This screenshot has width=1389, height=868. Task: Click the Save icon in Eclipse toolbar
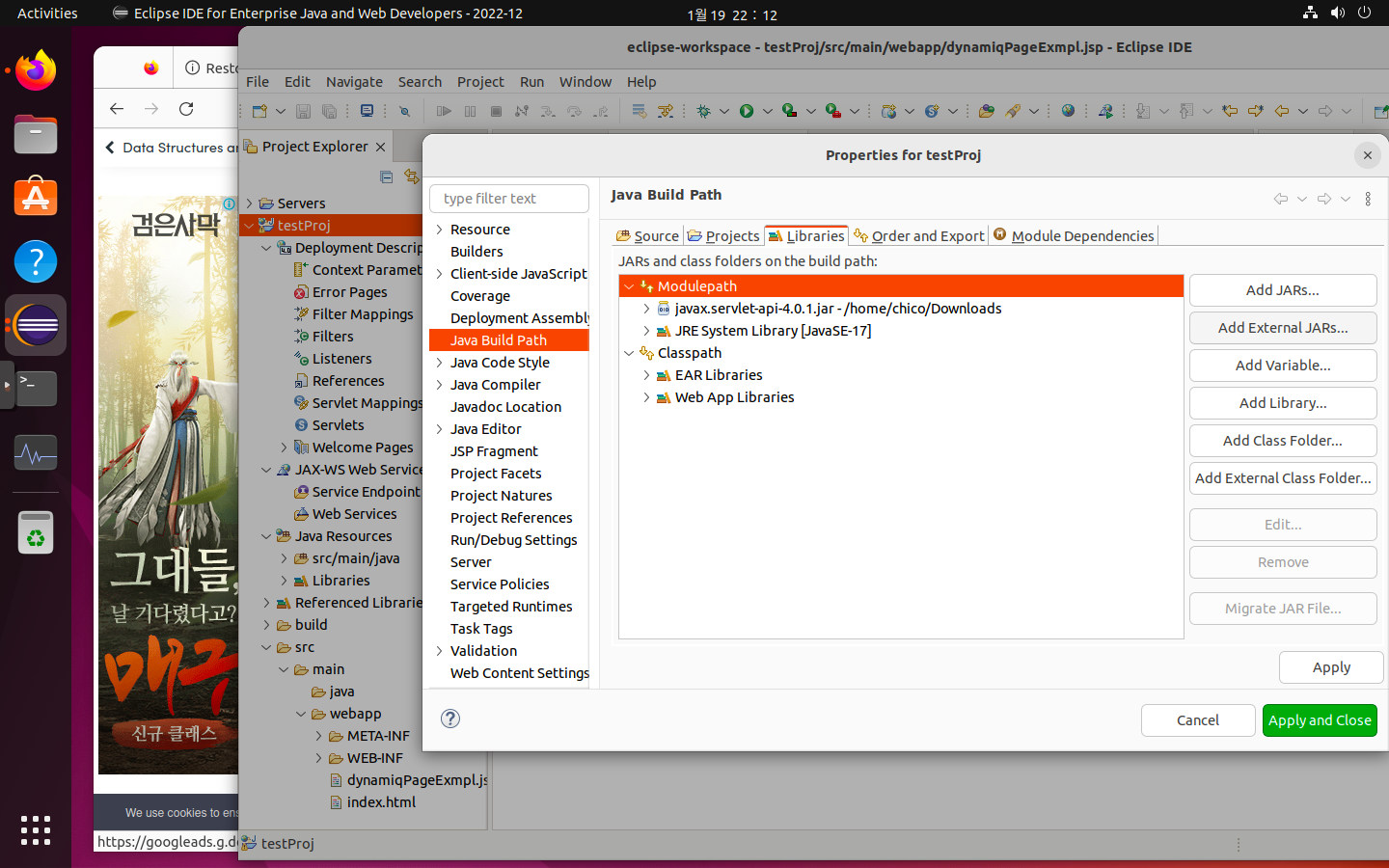coord(303,111)
